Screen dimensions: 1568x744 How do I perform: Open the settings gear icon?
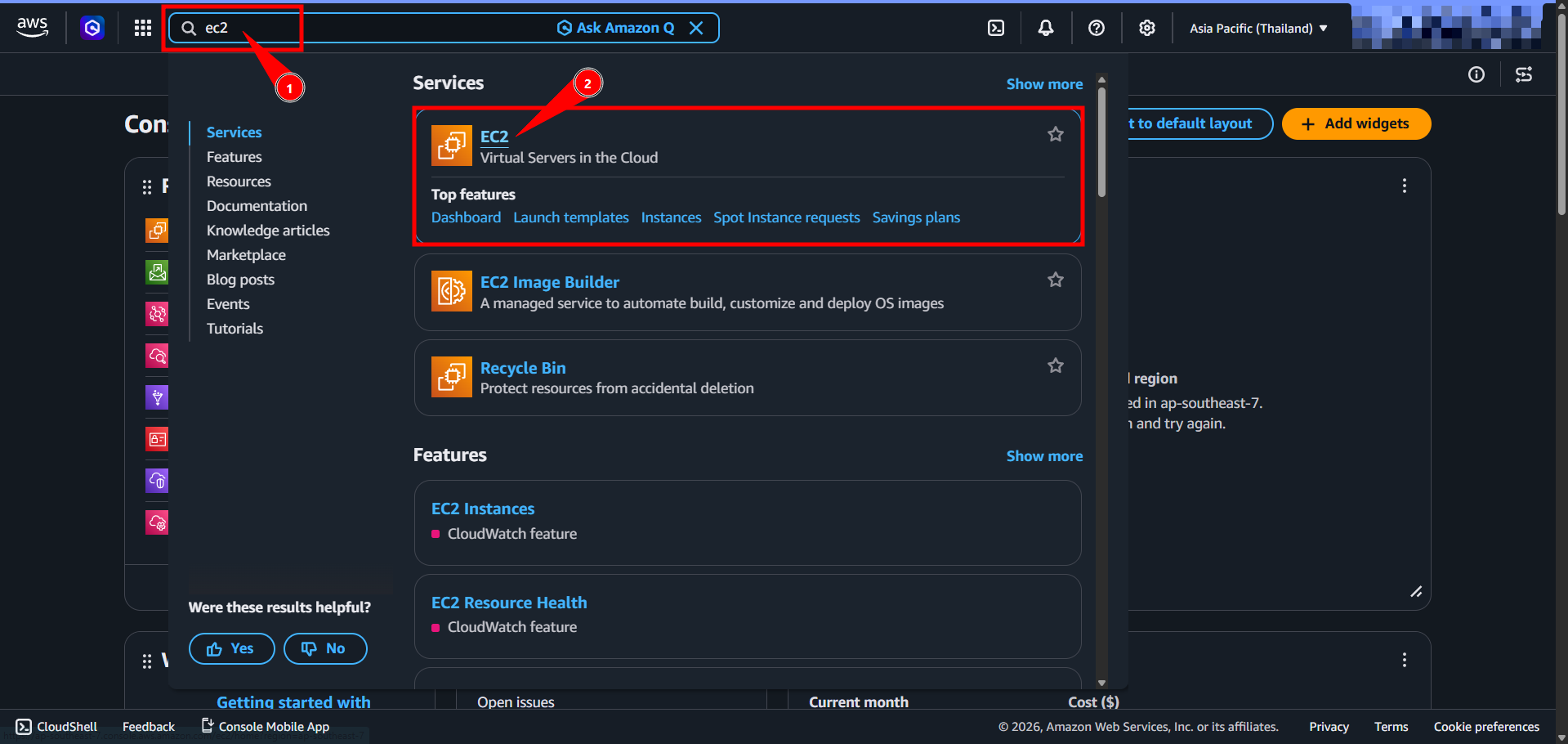click(1147, 28)
